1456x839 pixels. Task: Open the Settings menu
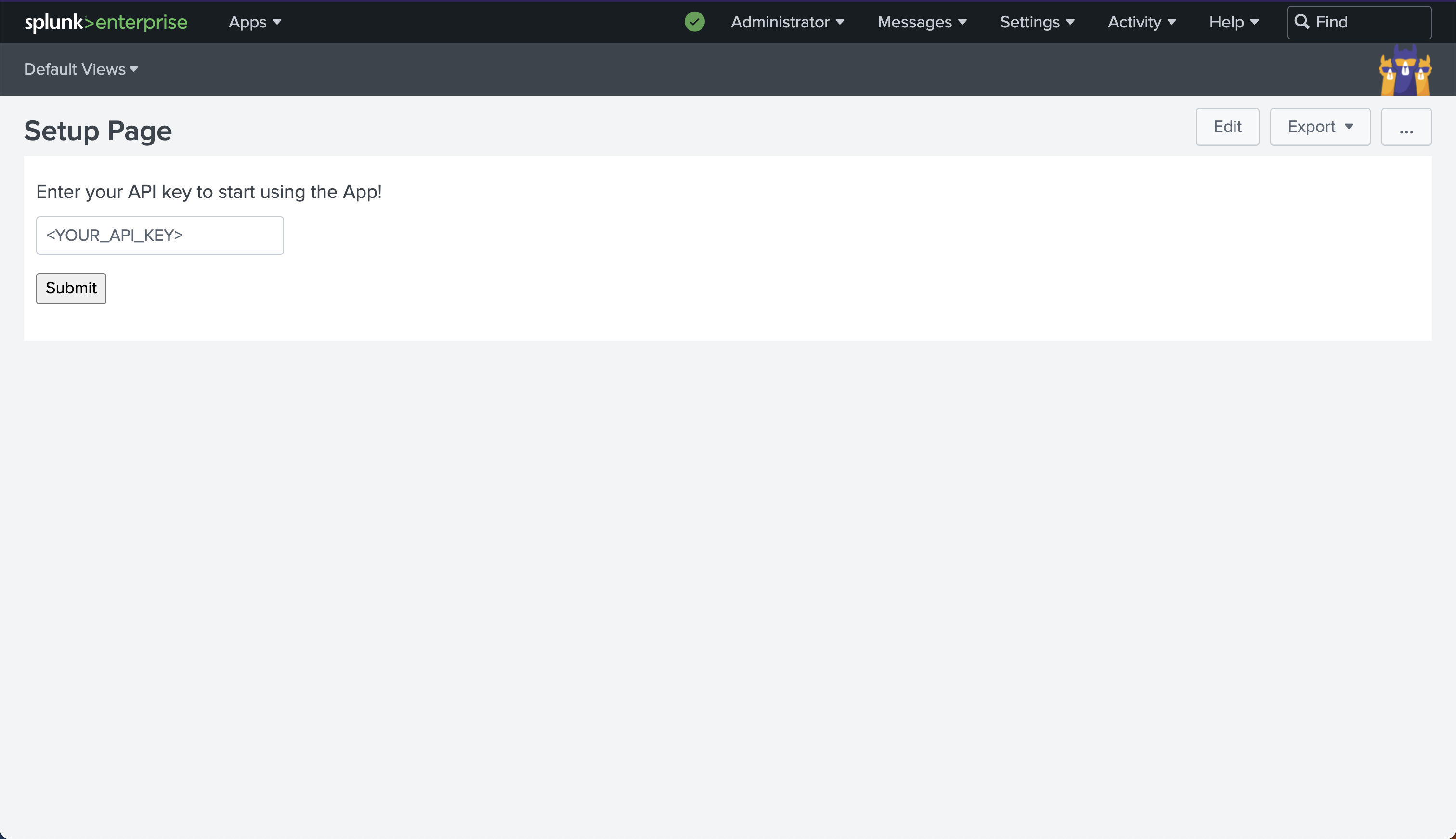pos(1037,22)
